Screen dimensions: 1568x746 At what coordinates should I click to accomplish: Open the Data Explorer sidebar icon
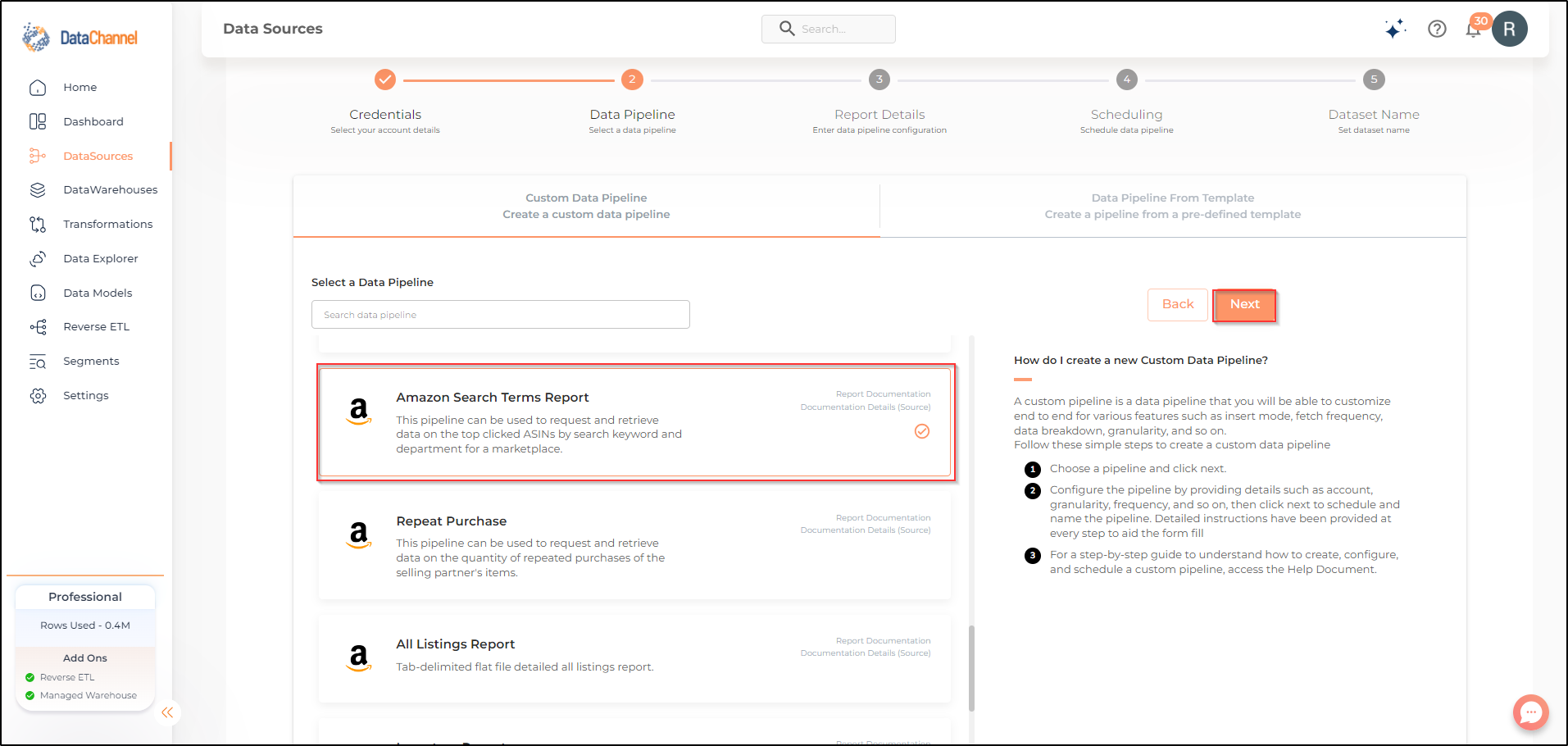38,259
